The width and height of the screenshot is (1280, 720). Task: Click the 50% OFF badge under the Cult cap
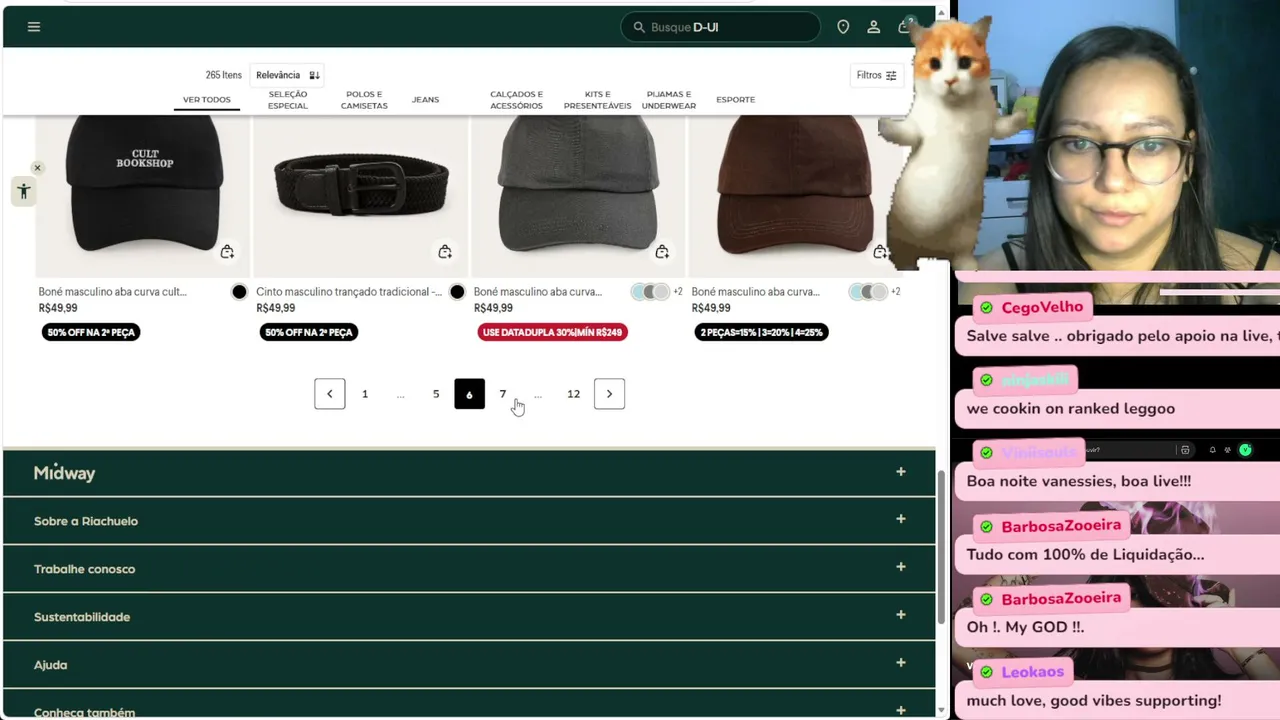91,332
